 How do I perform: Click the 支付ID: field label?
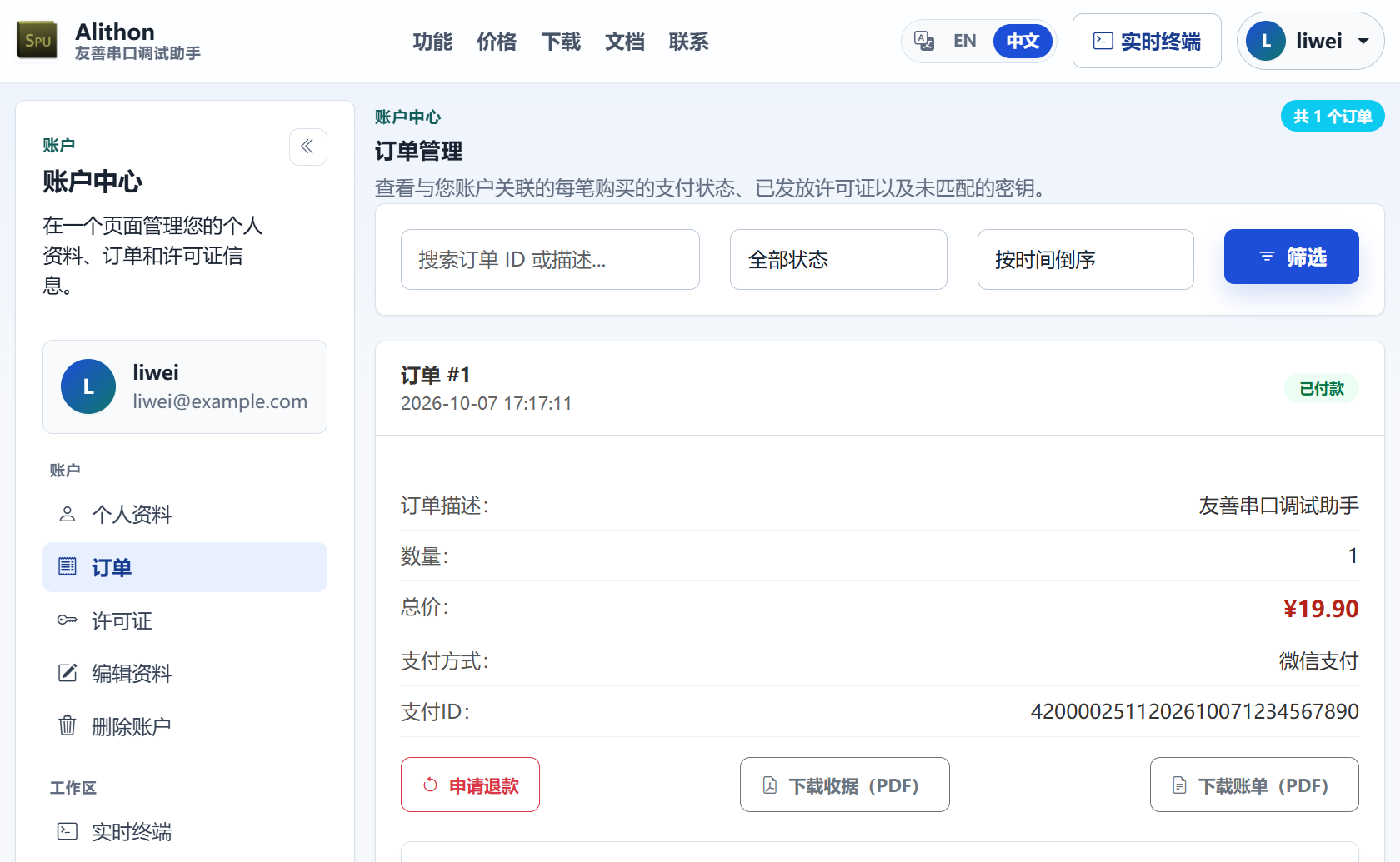pyautogui.click(x=436, y=711)
